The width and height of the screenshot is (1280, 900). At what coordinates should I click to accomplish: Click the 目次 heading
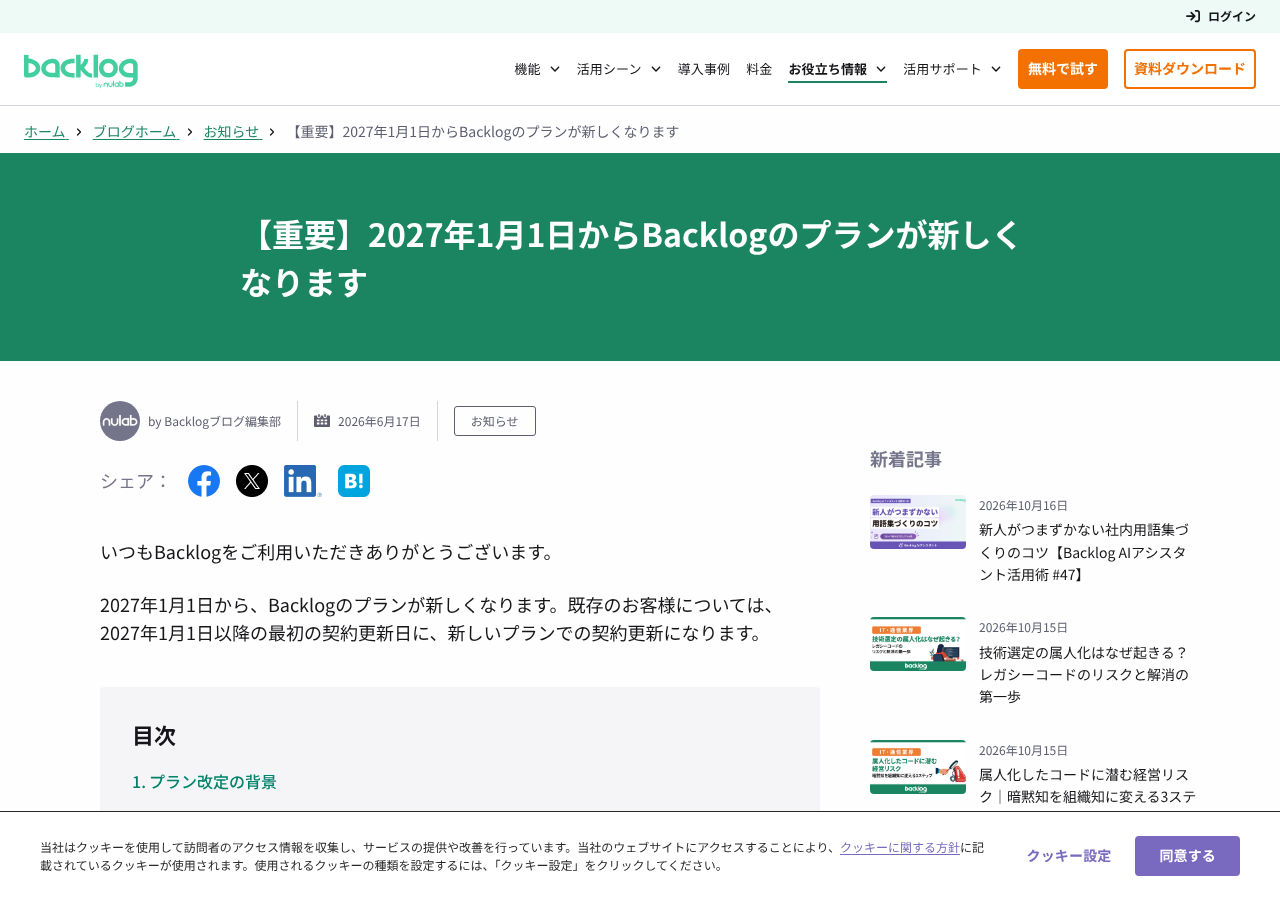(154, 736)
